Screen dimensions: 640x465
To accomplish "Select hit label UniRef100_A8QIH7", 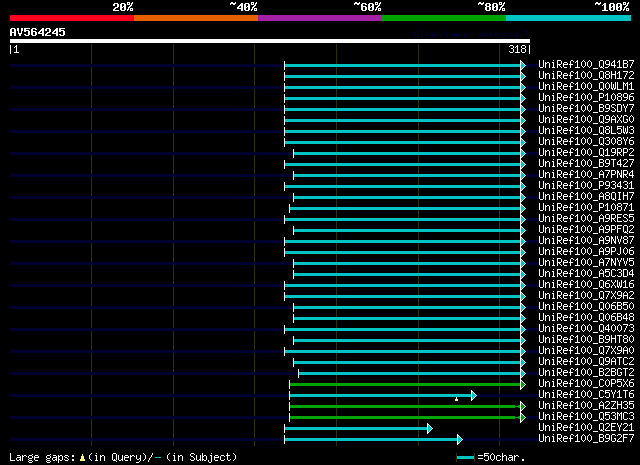I will coord(586,196).
